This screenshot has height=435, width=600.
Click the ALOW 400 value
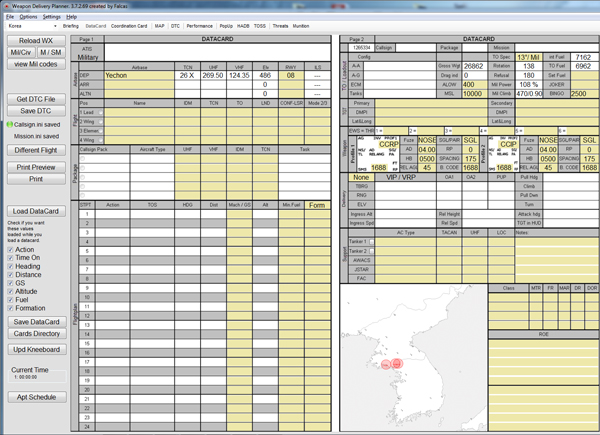coord(474,85)
